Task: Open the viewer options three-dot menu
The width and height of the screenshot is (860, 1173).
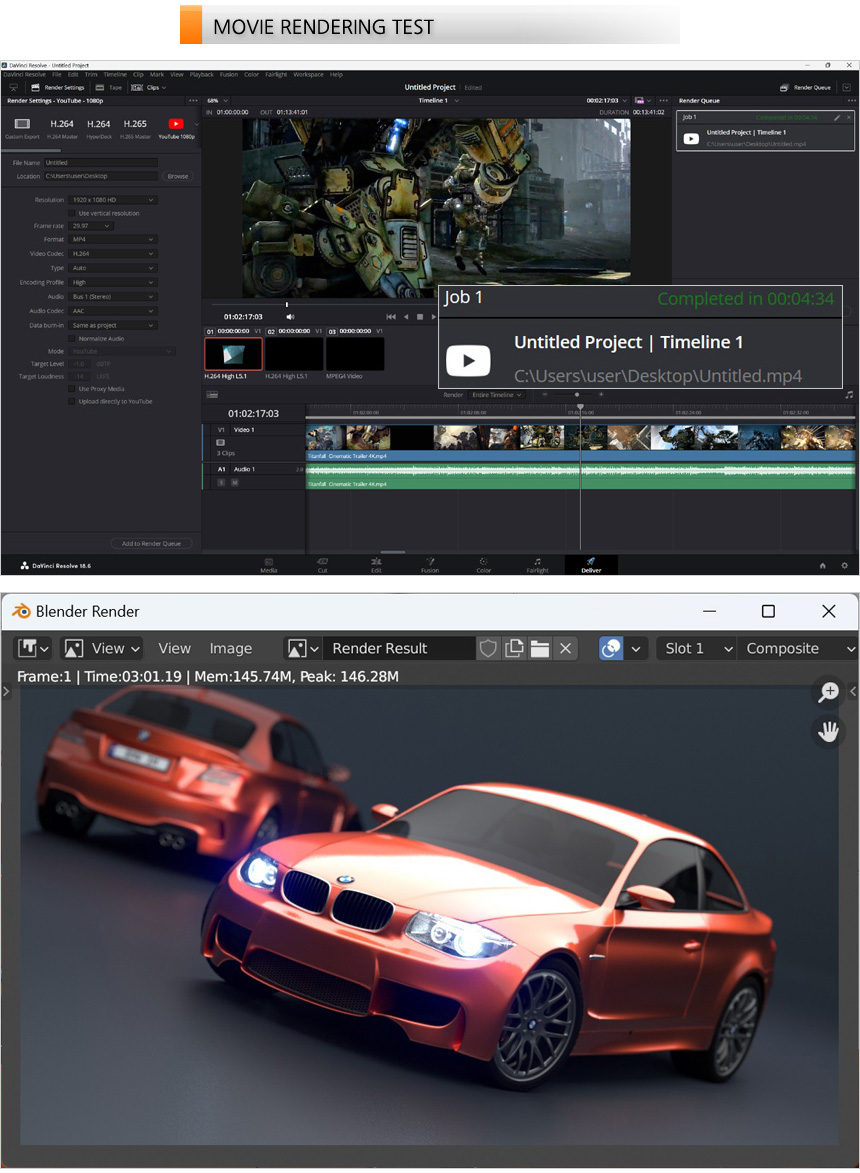Action: pos(663,100)
